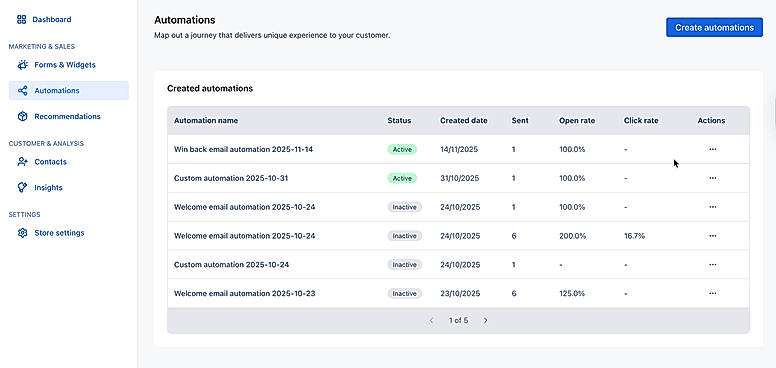Click the Recommendations cube icon
Viewport: 776px width, 368px height.
tap(23, 116)
